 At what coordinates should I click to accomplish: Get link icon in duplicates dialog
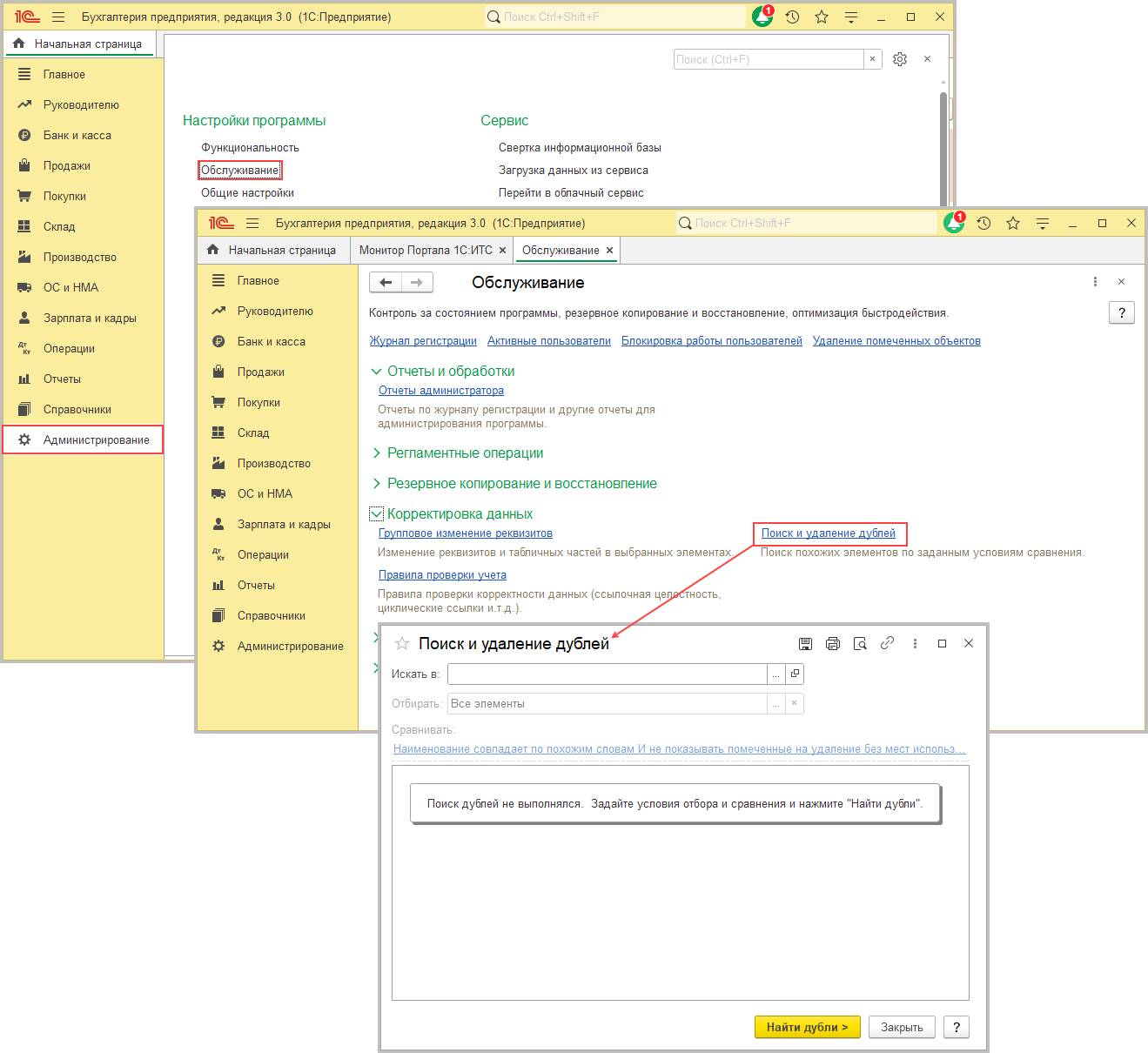point(887,643)
